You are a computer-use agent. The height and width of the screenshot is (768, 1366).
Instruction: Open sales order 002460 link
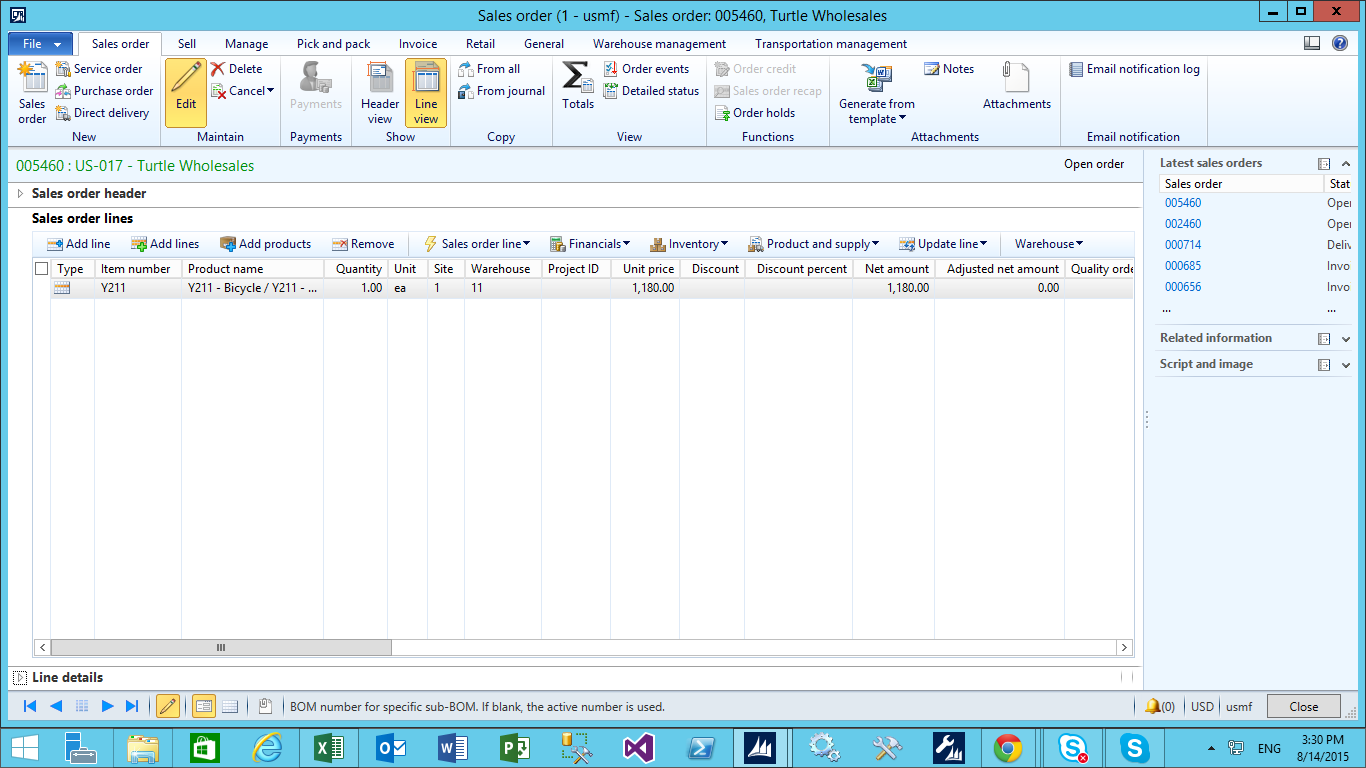[x=1183, y=224]
